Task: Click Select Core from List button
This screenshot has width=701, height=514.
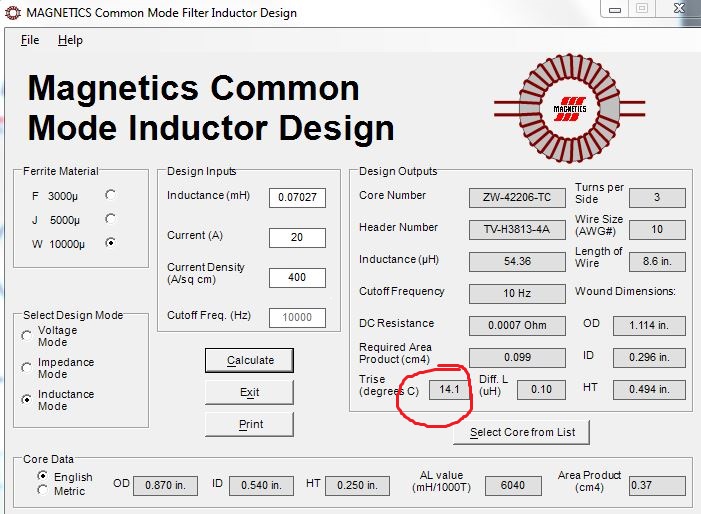Action: (522, 432)
